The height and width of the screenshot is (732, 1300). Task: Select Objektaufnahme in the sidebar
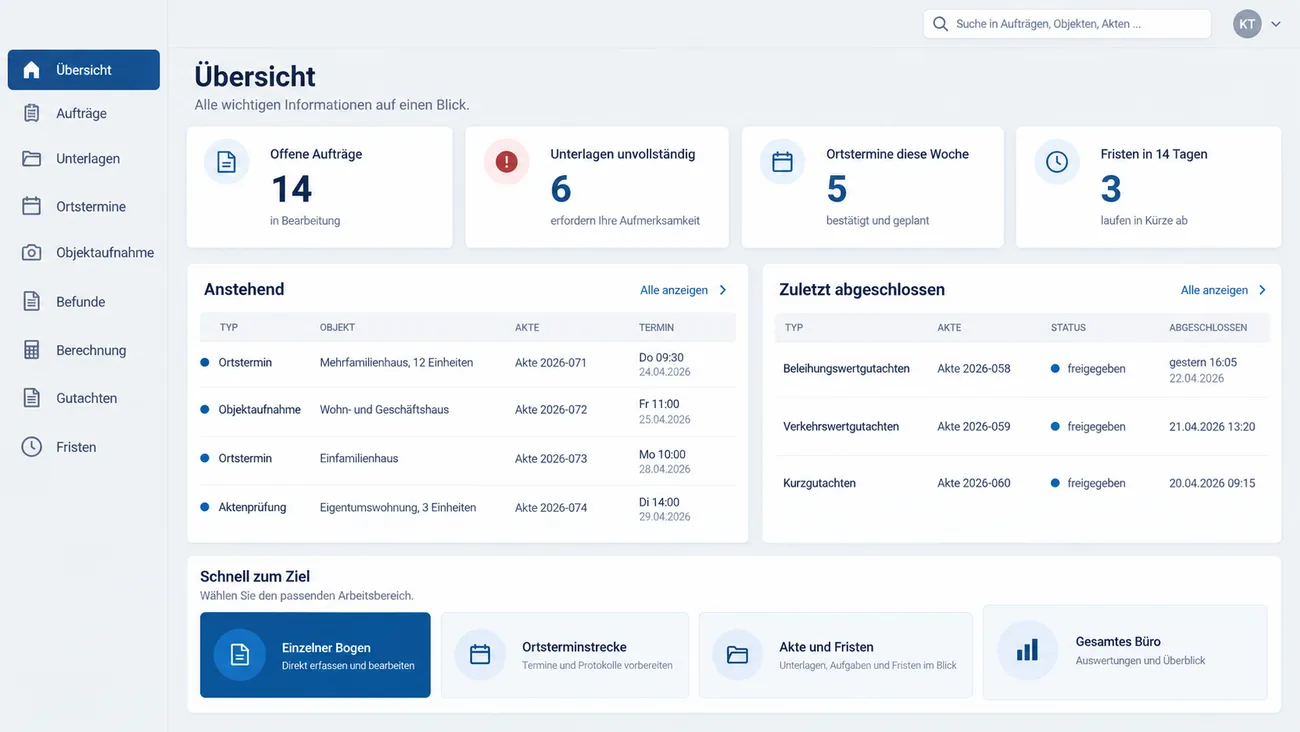point(84,253)
